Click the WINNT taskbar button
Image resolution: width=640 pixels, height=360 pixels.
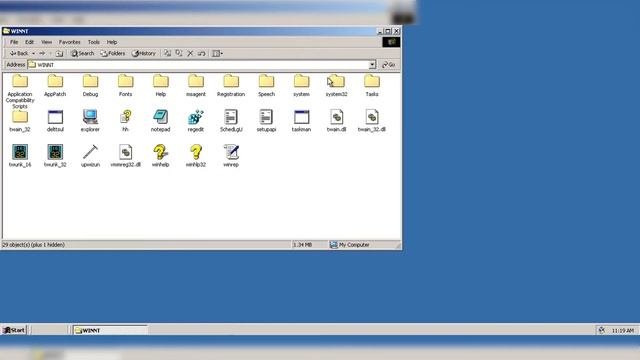(x=110, y=330)
